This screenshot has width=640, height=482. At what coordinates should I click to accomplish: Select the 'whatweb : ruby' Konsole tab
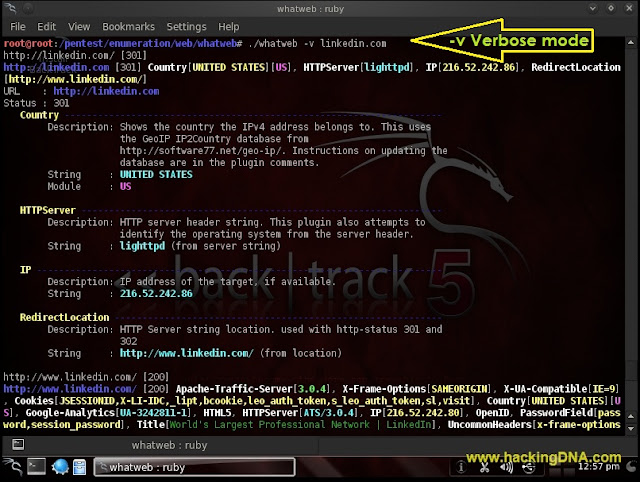169,445
